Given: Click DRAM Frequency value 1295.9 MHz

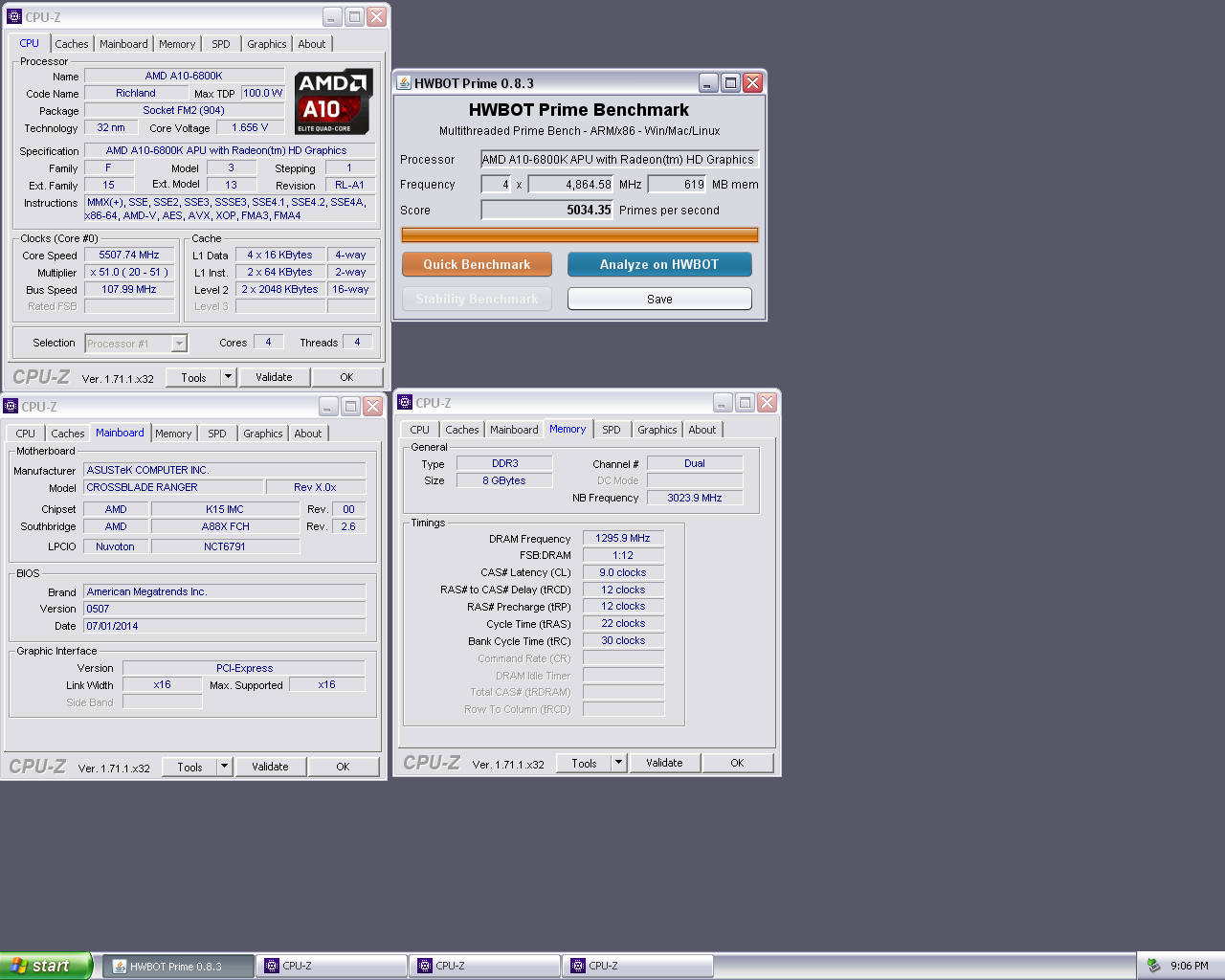Looking at the screenshot, I should click(x=623, y=538).
